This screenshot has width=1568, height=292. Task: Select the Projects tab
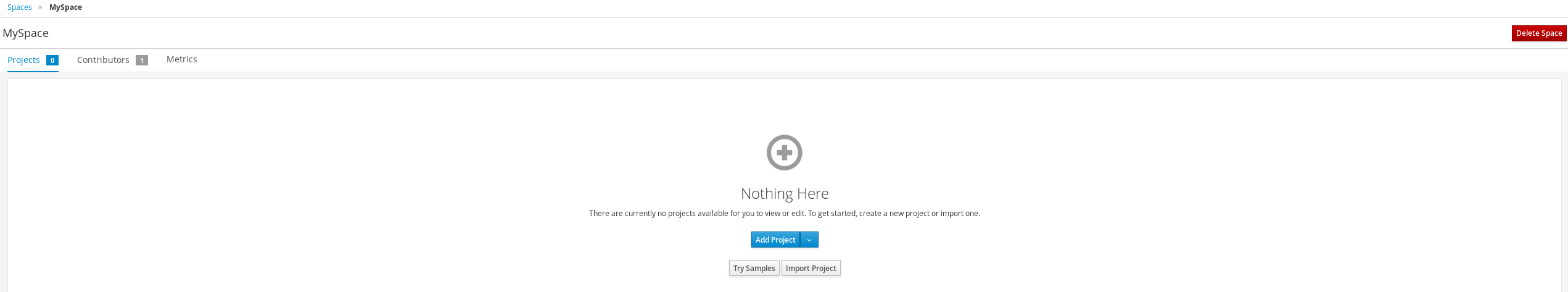click(x=33, y=60)
